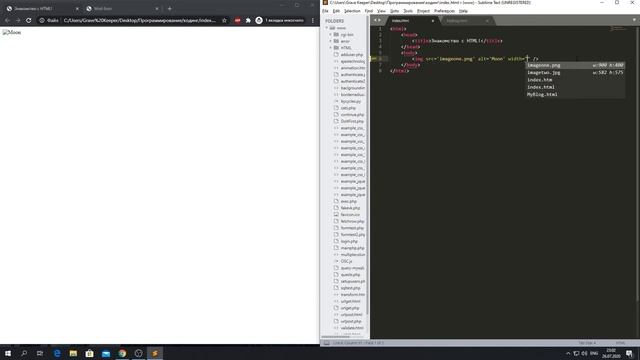Expand the HTML folder
The width and height of the screenshot is (640, 360).
click(330, 48)
